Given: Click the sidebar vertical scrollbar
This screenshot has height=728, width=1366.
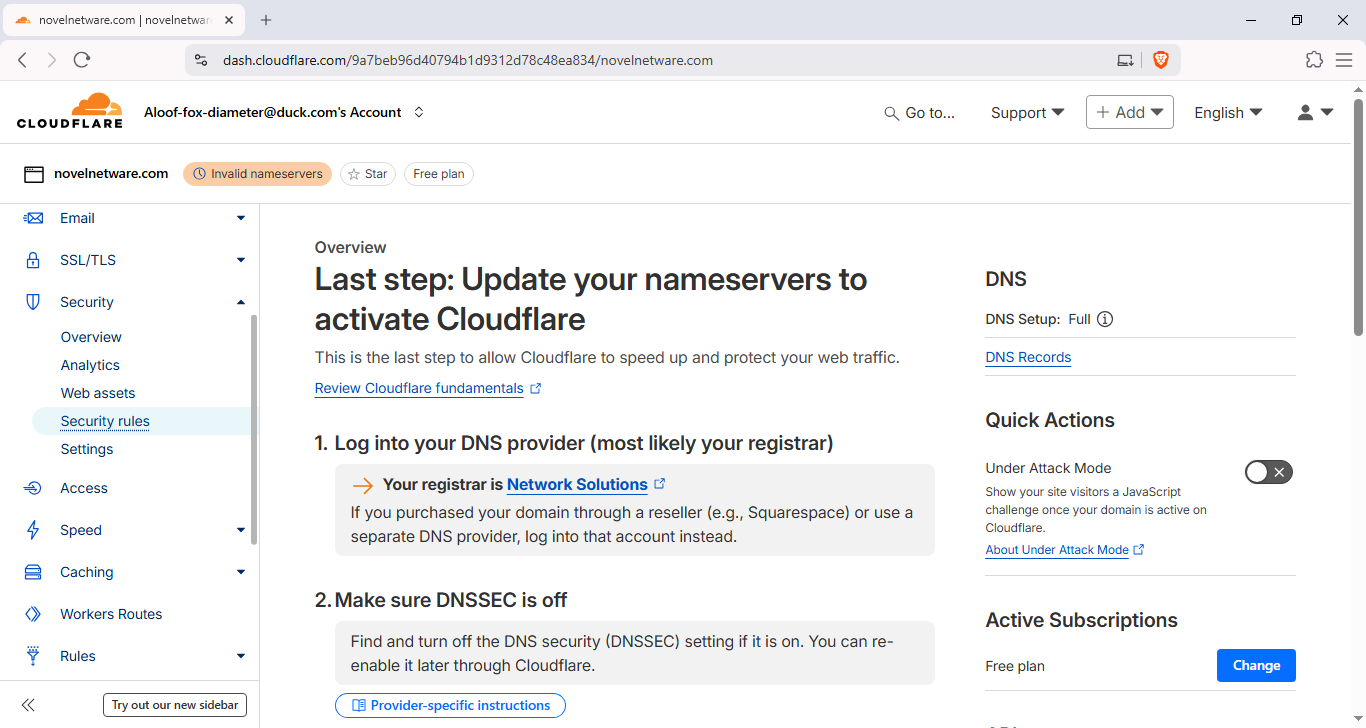Looking at the screenshot, I should [254, 430].
